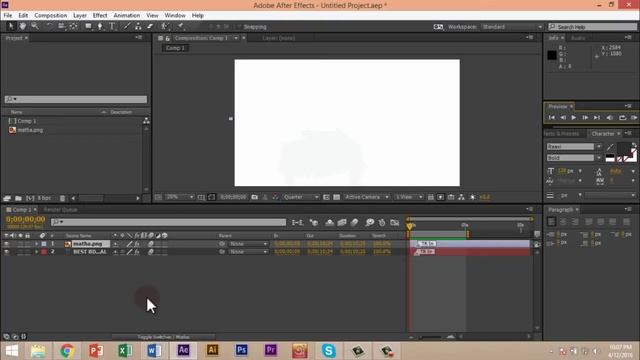Delete selected project item with trash icon

coord(62,198)
